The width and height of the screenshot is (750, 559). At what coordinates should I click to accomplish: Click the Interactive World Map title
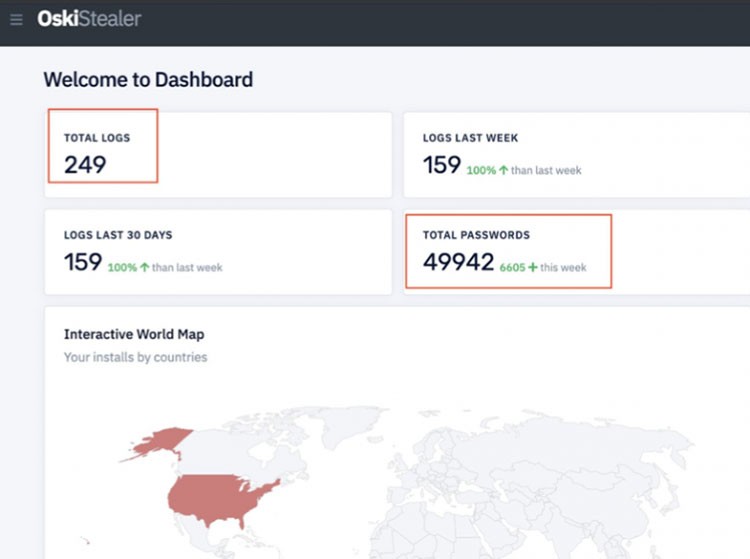(134, 334)
